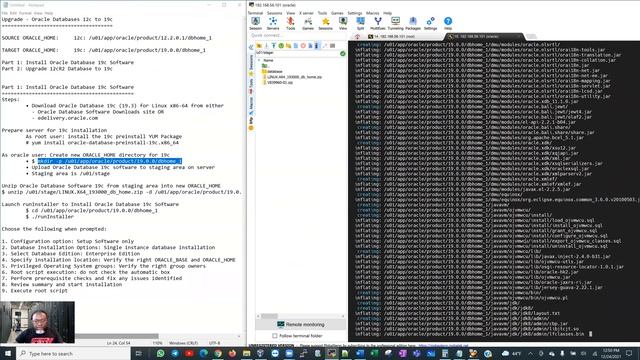Click the webcam video thumbnail

pyautogui.click(x=37, y=322)
